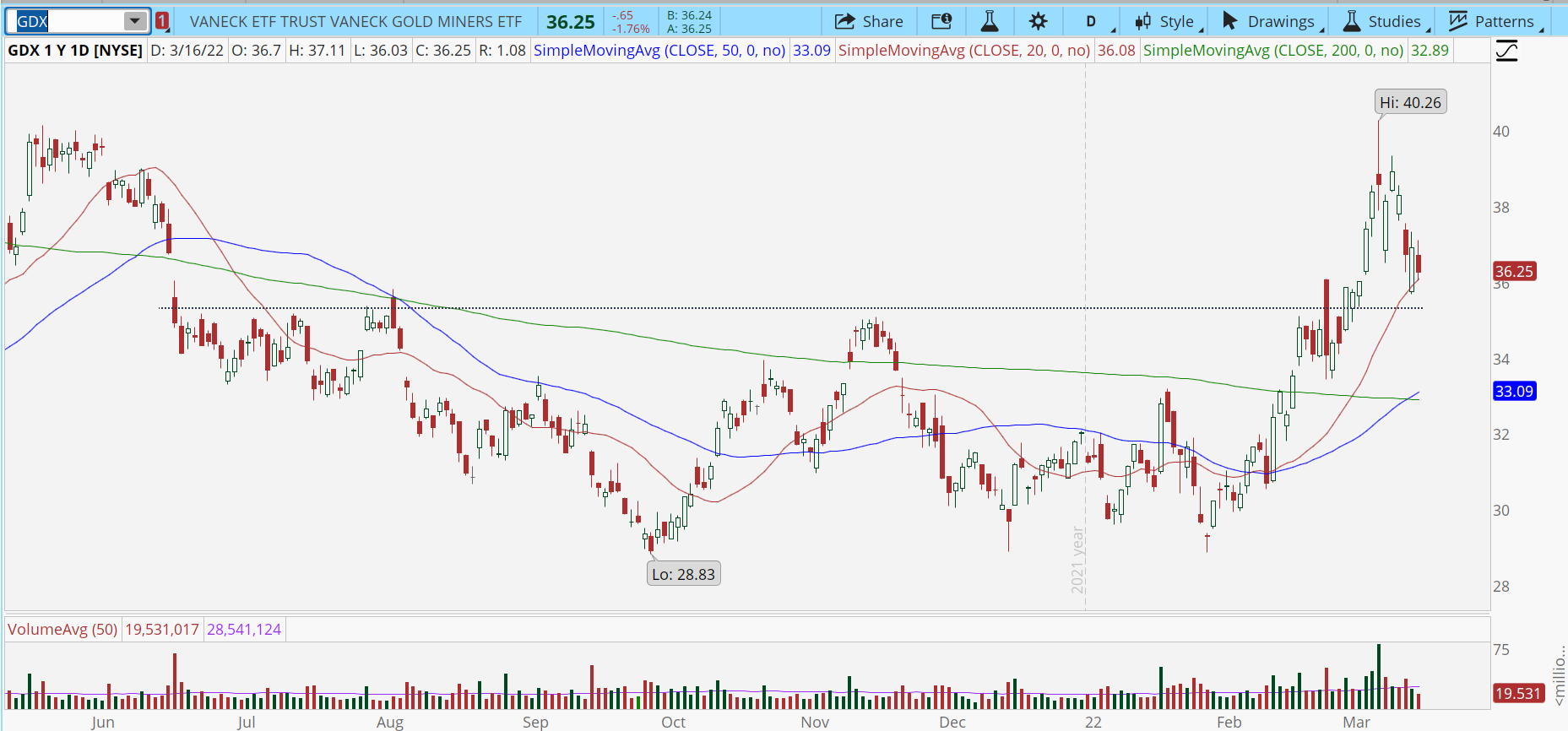Click the 50 SMA value 33.09 in header

coord(811,51)
